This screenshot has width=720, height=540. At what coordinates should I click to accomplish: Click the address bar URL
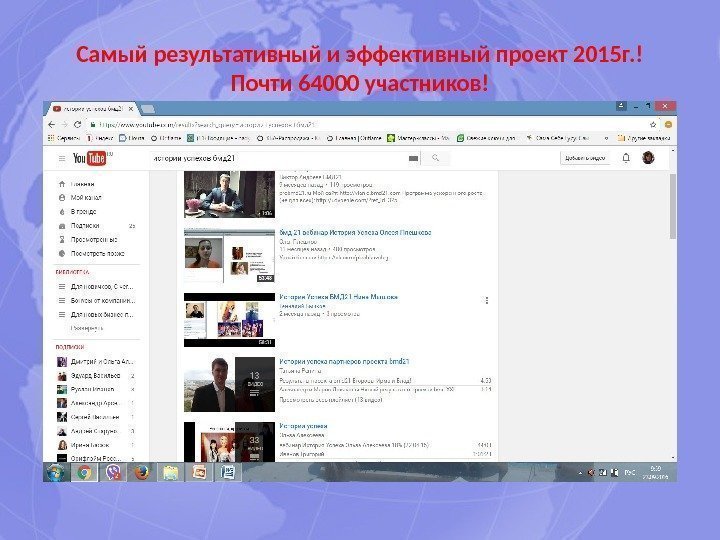(207, 124)
